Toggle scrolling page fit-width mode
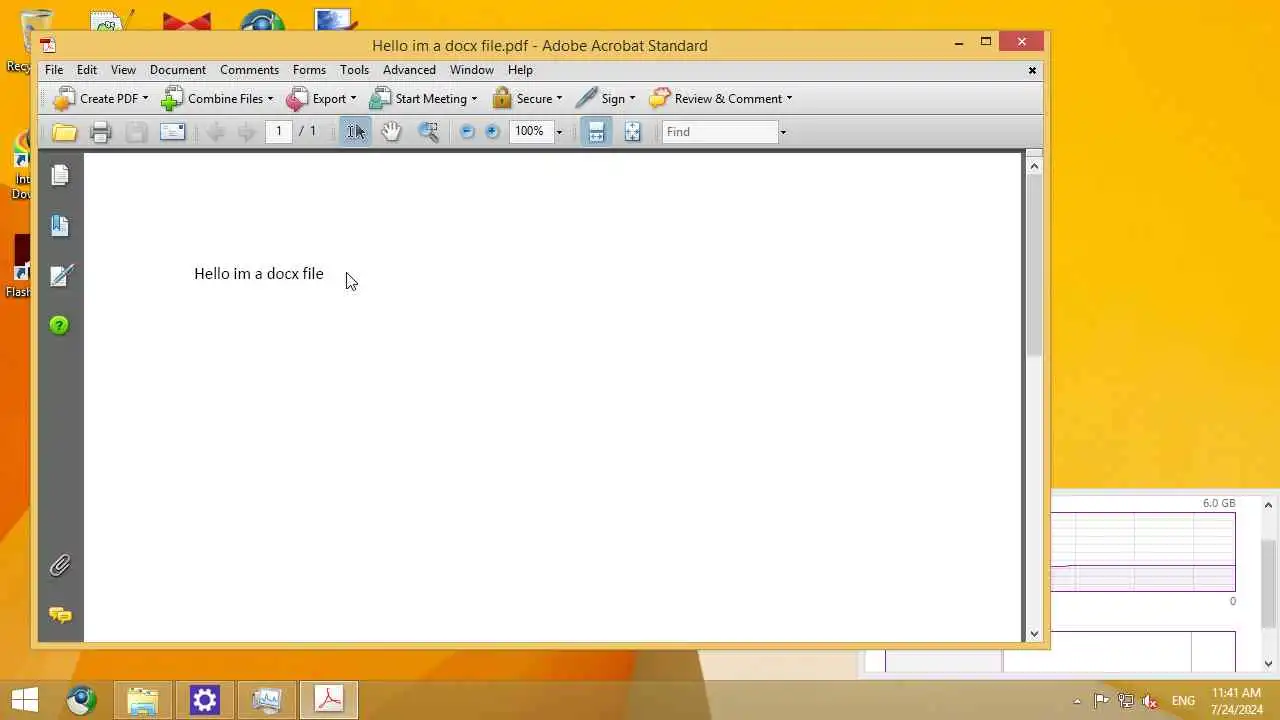 pos(596,132)
